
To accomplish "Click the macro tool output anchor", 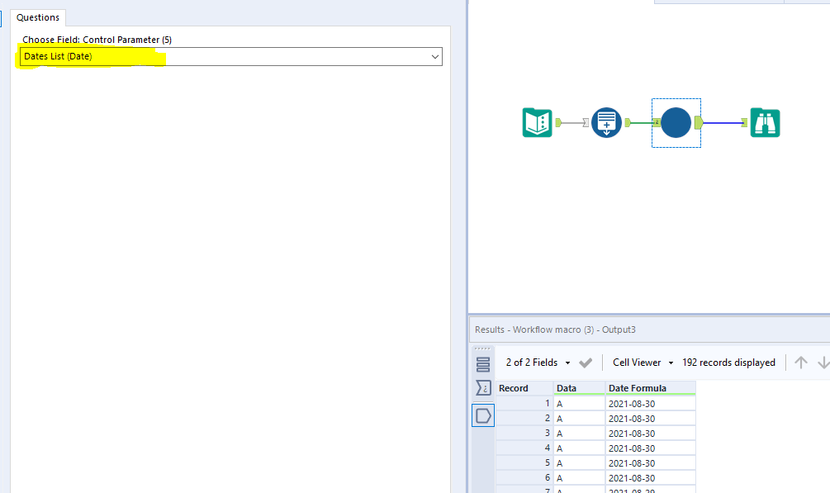I will [699, 123].
